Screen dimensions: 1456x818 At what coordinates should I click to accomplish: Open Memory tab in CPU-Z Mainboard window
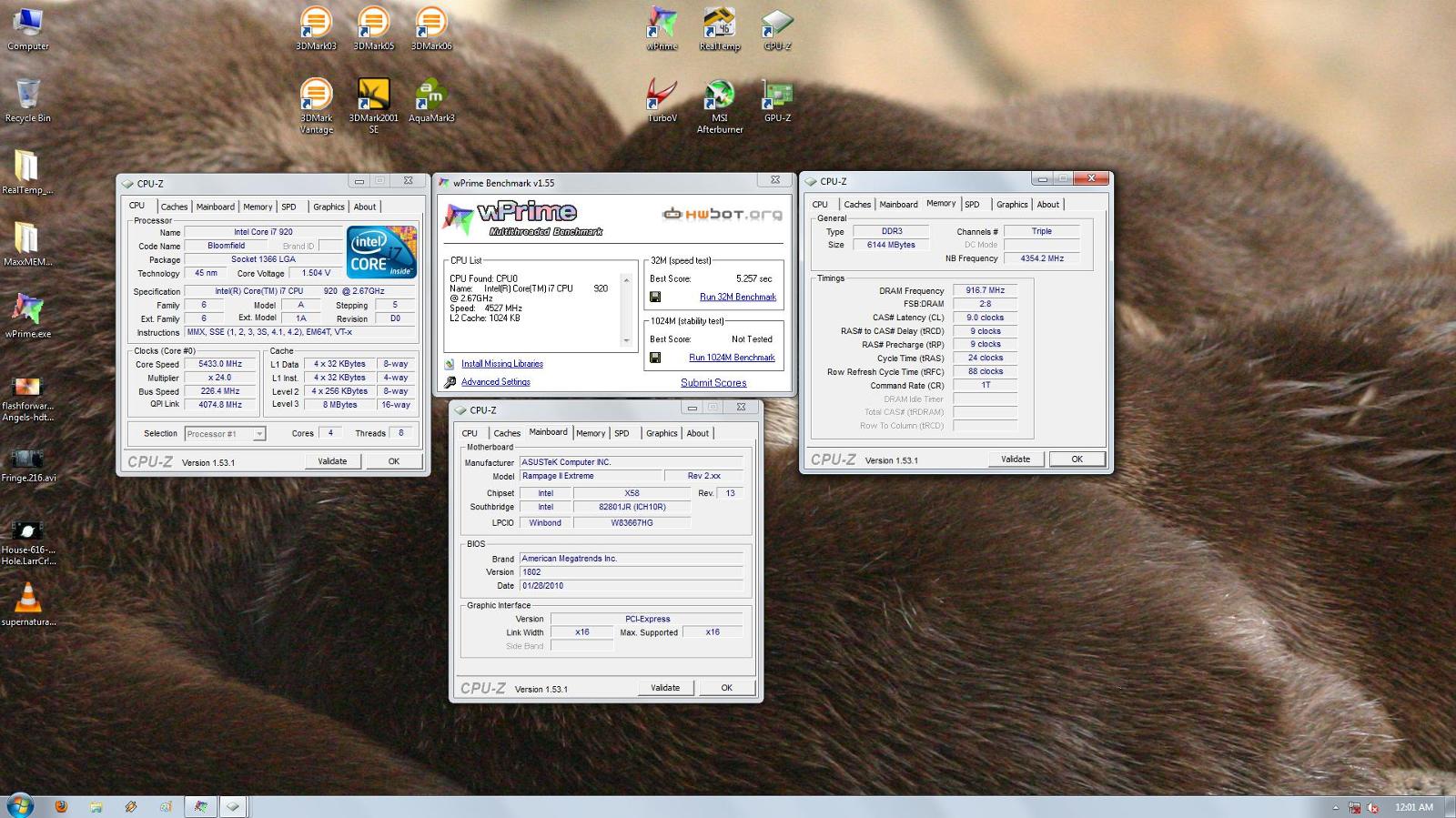pyautogui.click(x=591, y=433)
